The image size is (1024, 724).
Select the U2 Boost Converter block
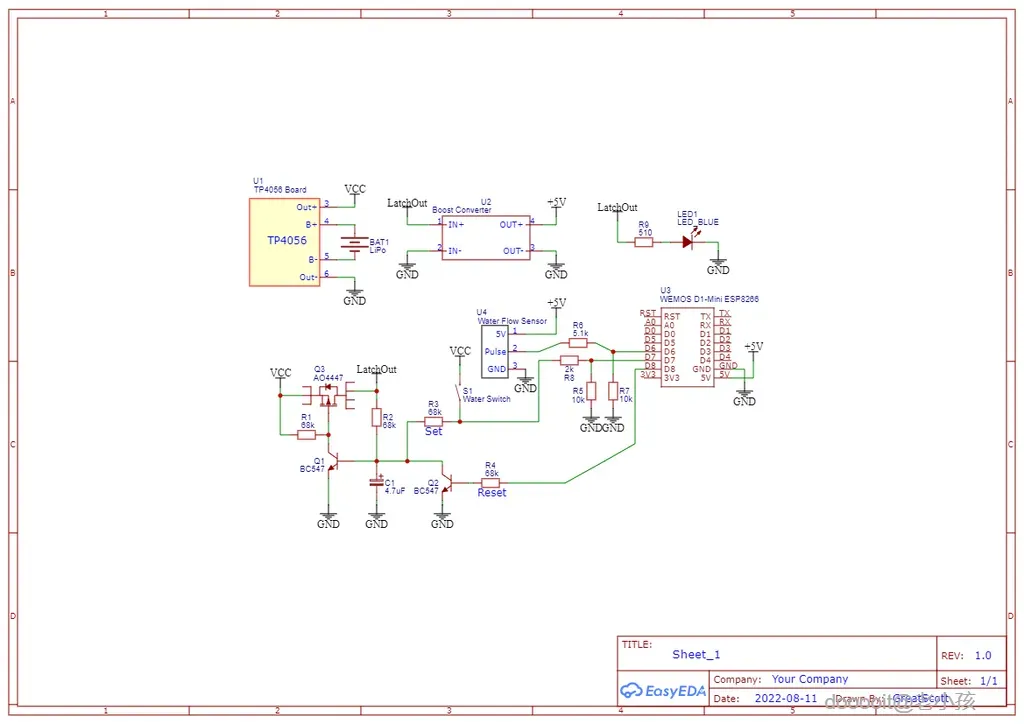coord(486,238)
